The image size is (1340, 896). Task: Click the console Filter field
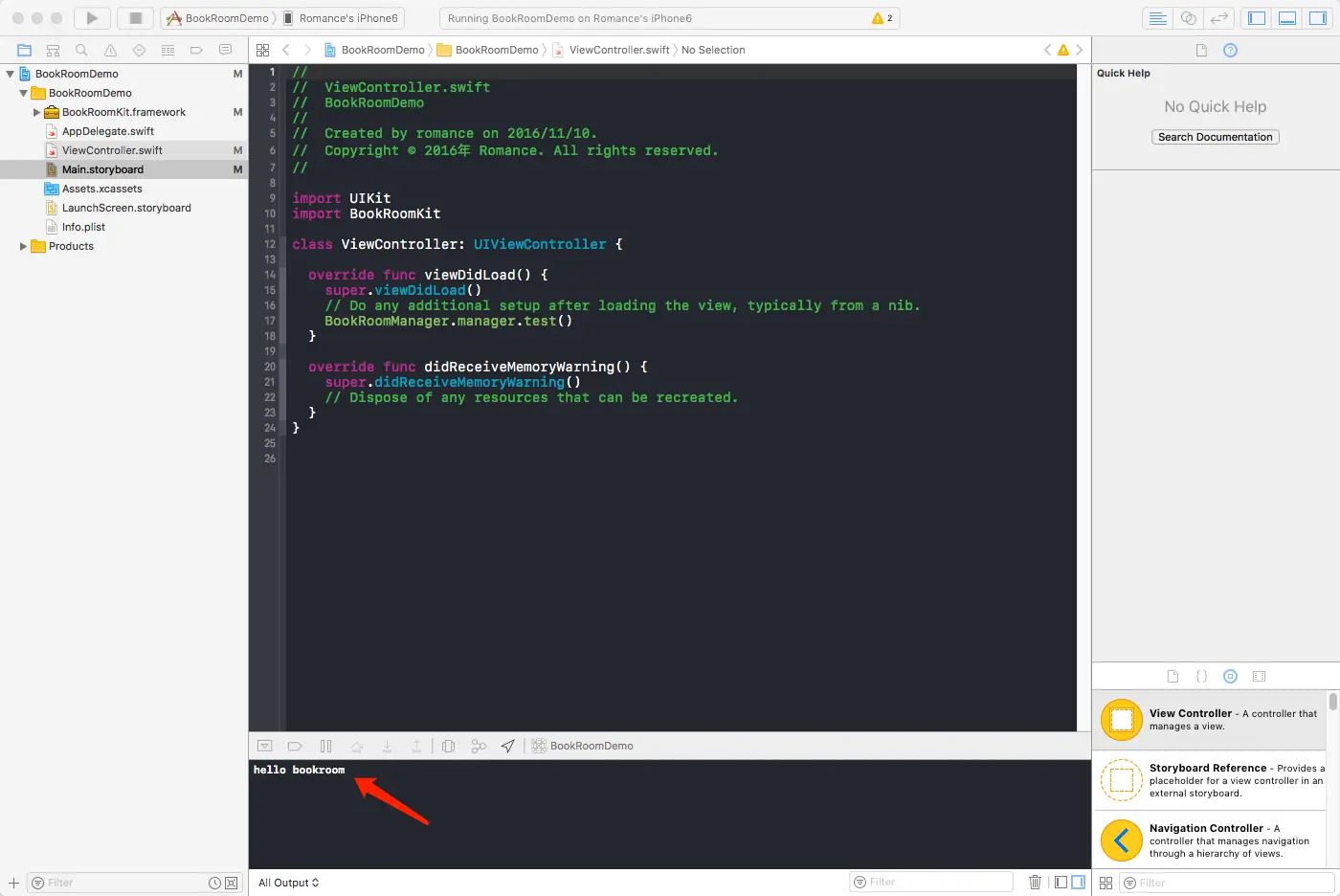pos(931,882)
